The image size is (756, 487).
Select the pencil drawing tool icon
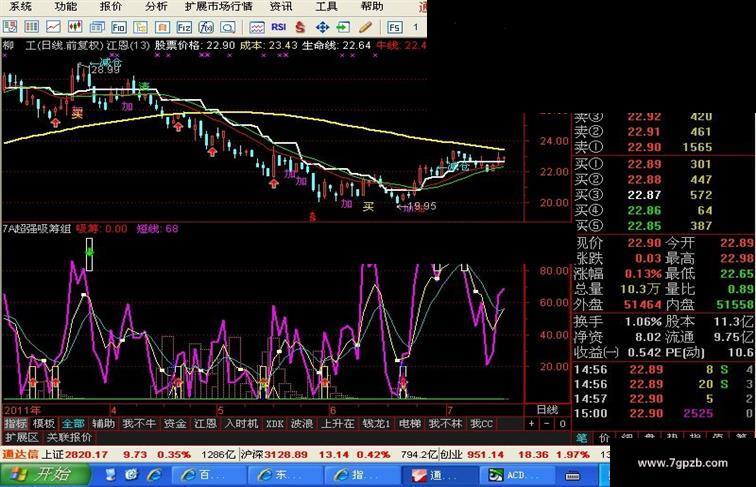(365, 27)
